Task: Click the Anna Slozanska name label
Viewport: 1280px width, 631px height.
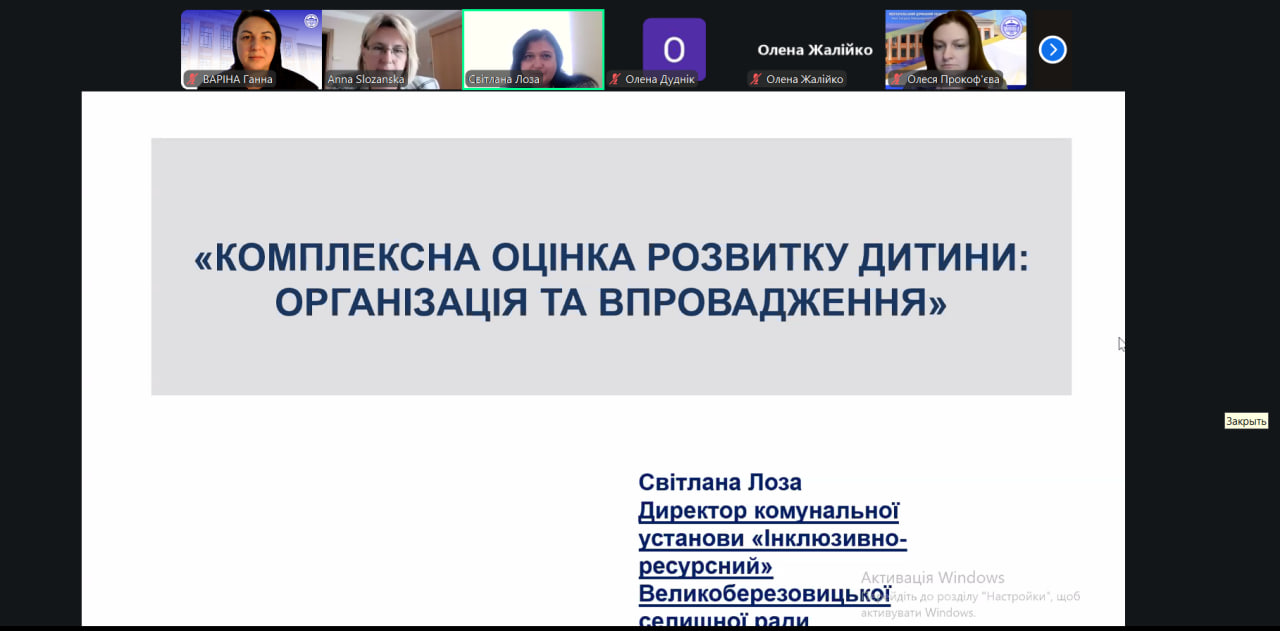Action: pyautogui.click(x=366, y=79)
